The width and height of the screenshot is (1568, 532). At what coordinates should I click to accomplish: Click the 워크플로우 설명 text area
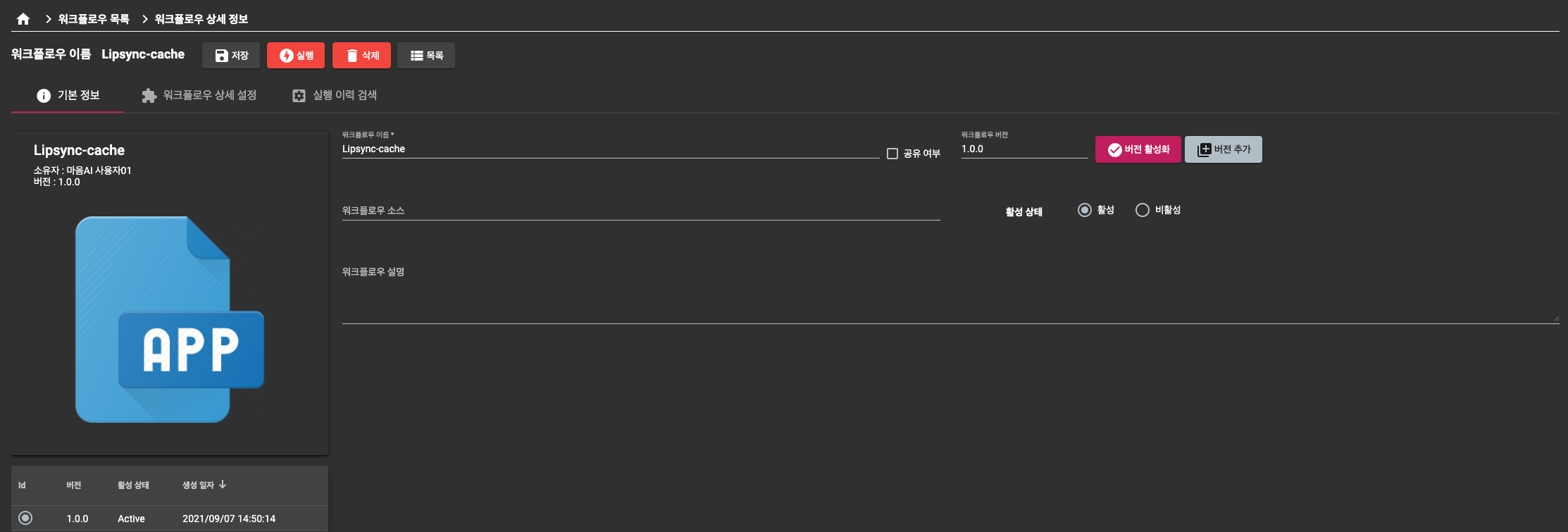[x=950, y=296]
